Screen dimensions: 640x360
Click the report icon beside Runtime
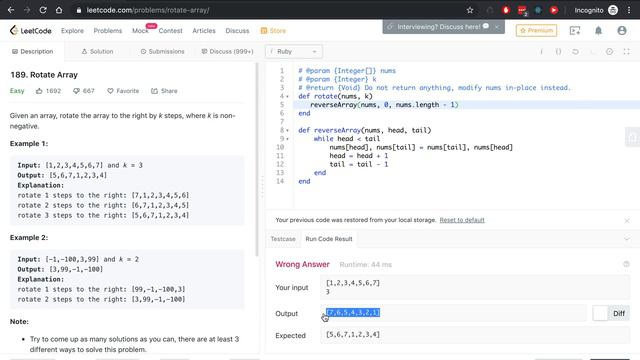(x=626, y=264)
